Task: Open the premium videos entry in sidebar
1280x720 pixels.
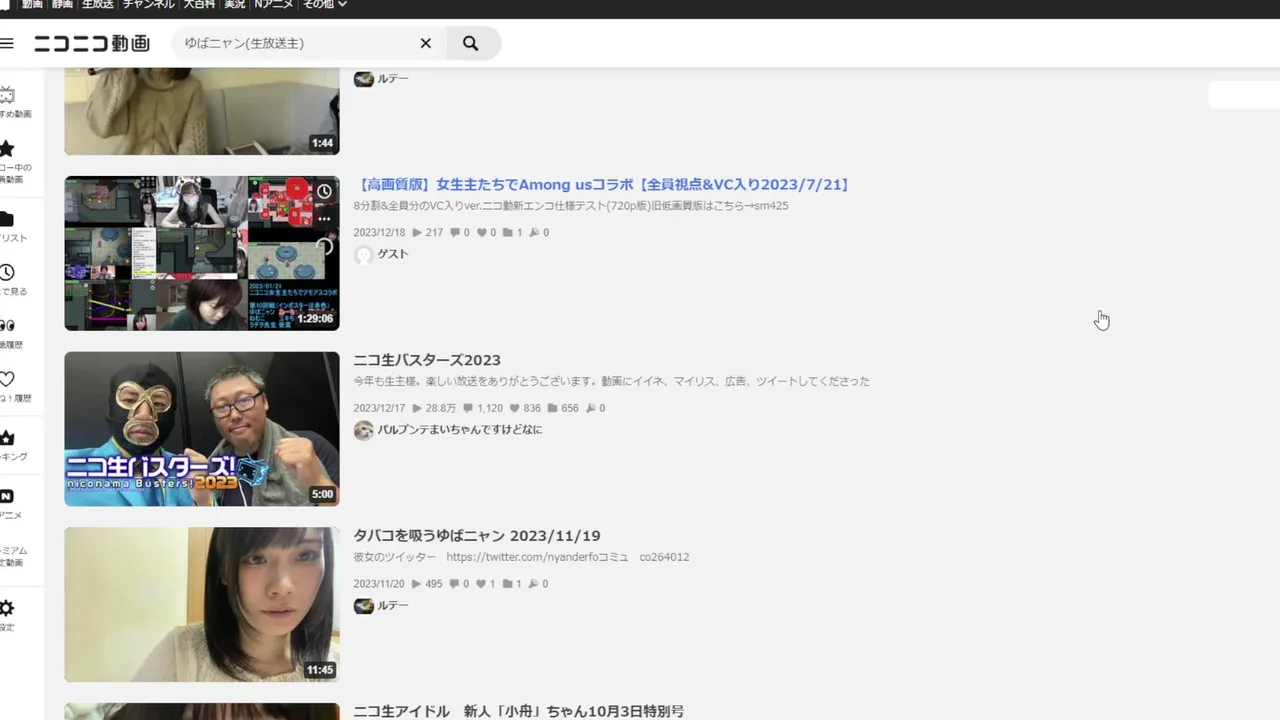Action: (x=14, y=556)
